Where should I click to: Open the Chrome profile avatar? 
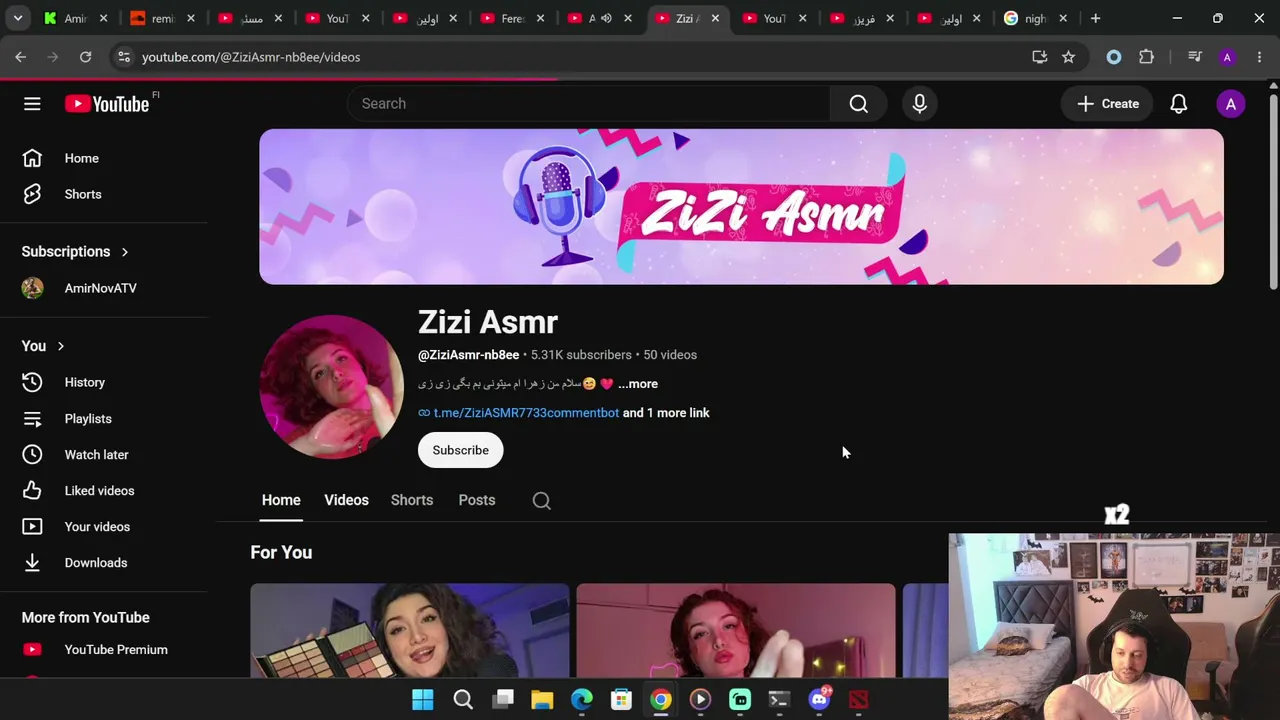click(1227, 57)
